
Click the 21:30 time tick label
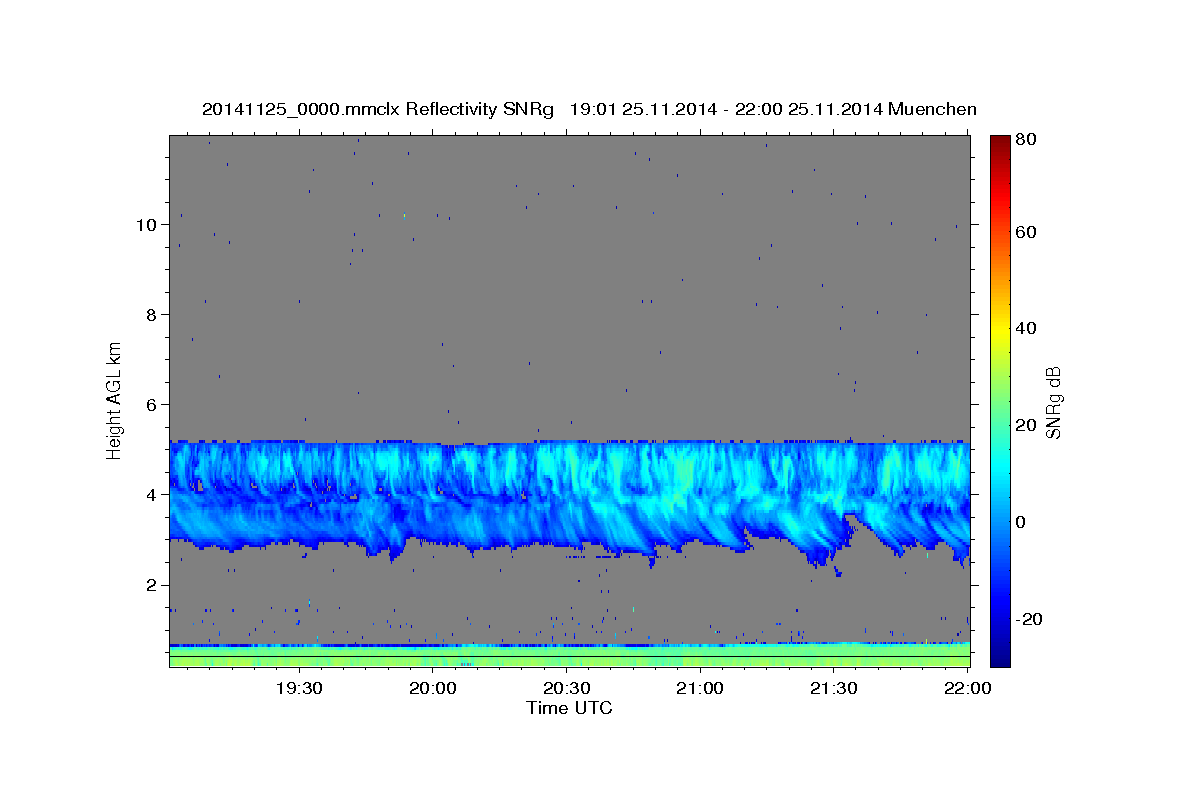(x=833, y=688)
